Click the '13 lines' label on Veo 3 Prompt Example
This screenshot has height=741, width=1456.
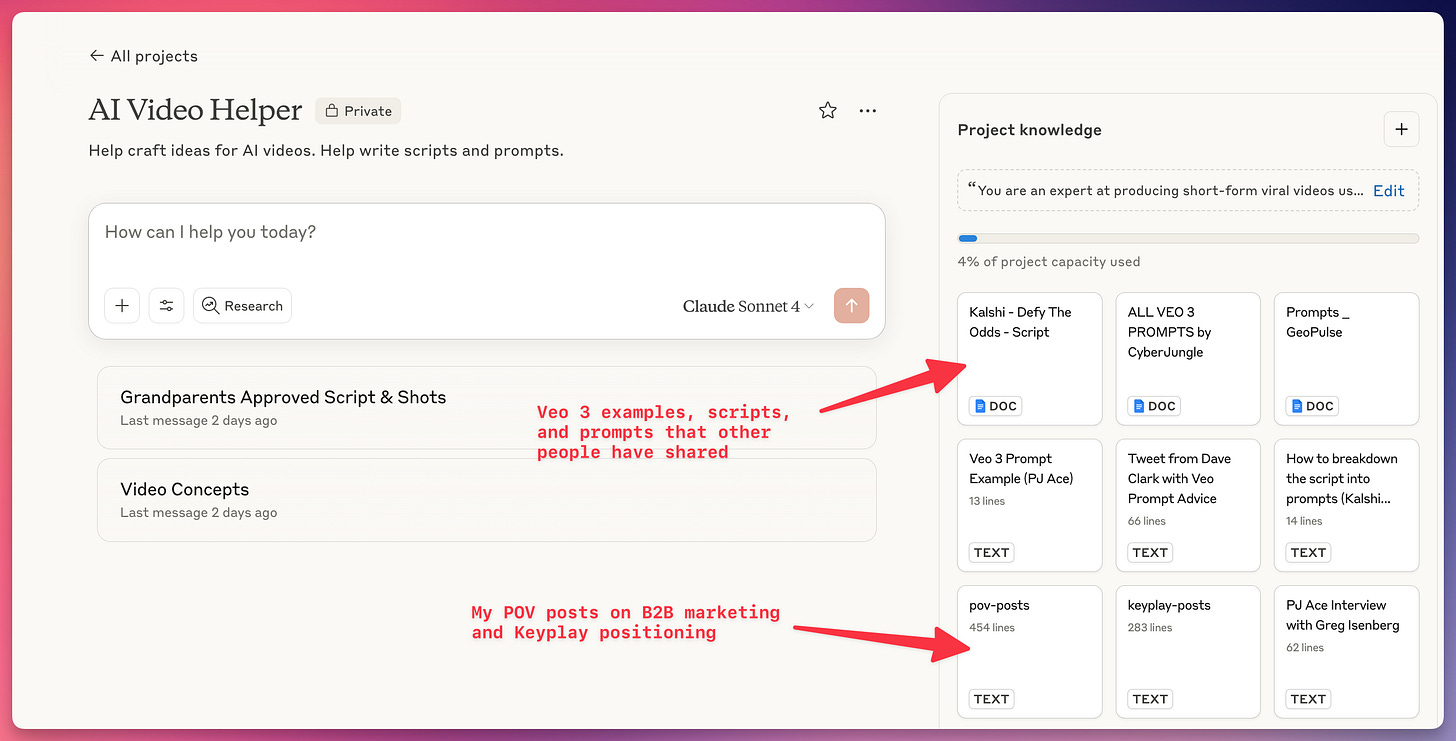click(987, 501)
